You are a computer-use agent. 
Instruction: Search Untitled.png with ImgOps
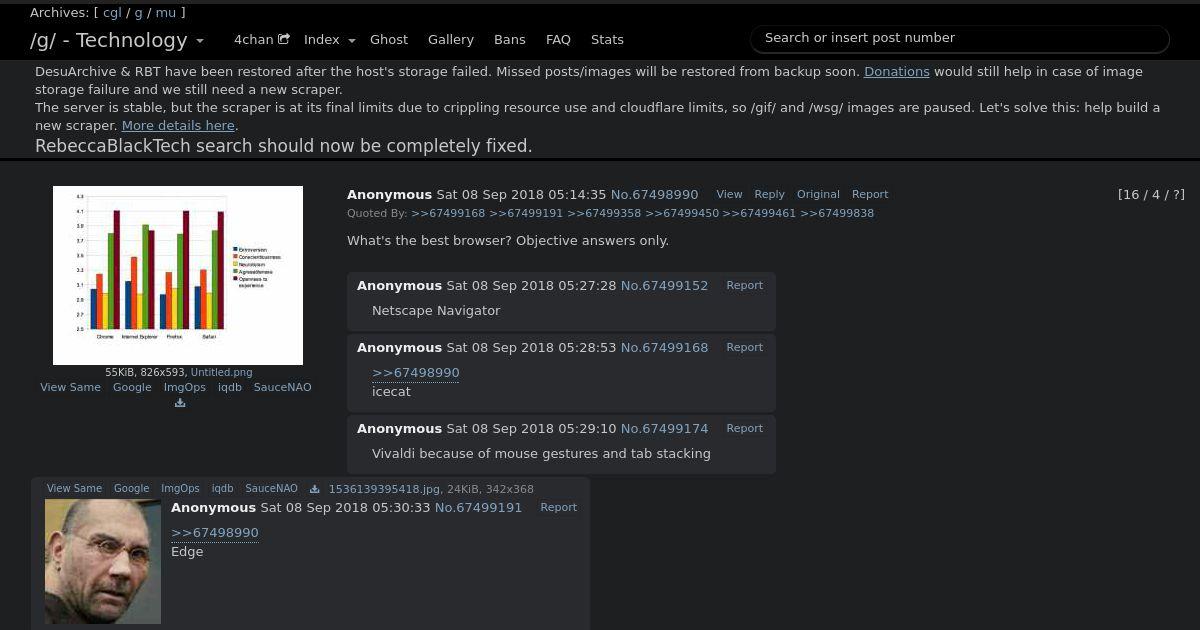185,387
